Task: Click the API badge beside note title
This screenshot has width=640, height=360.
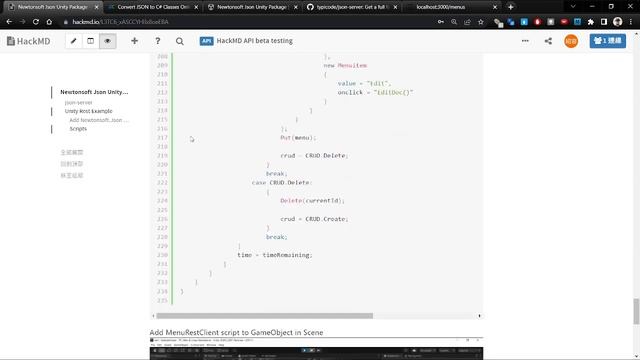Action: 207,41
